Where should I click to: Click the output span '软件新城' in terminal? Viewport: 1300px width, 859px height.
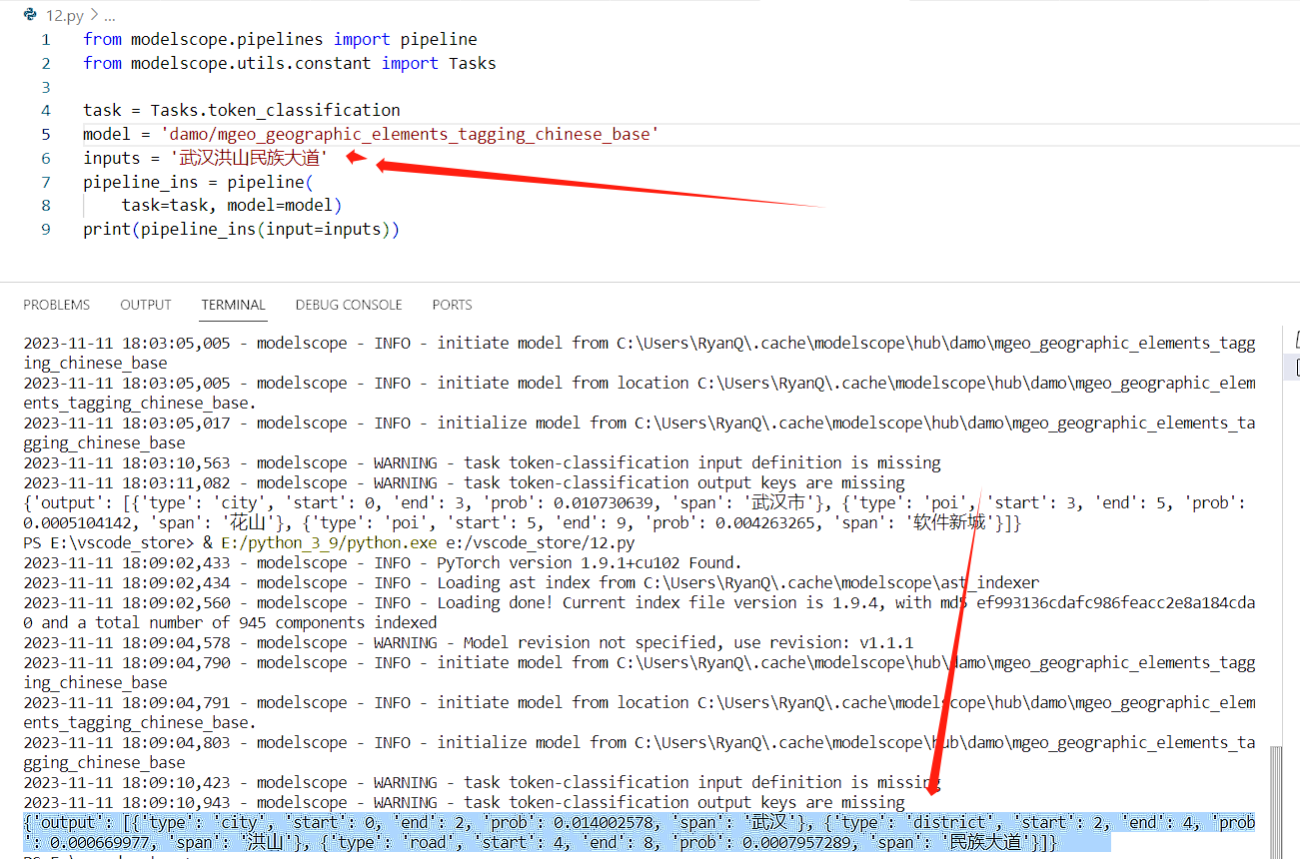(950, 523)
